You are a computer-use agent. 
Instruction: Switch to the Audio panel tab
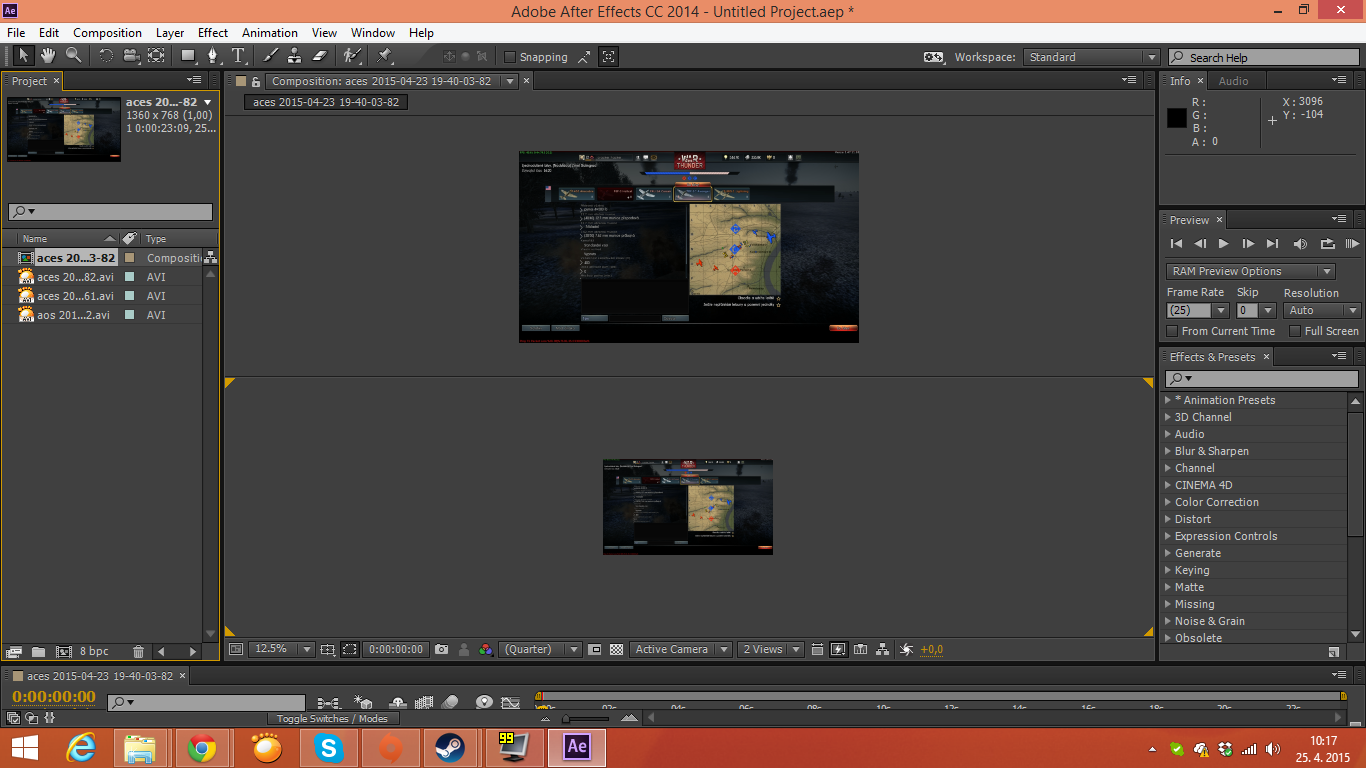(1233, 81)
